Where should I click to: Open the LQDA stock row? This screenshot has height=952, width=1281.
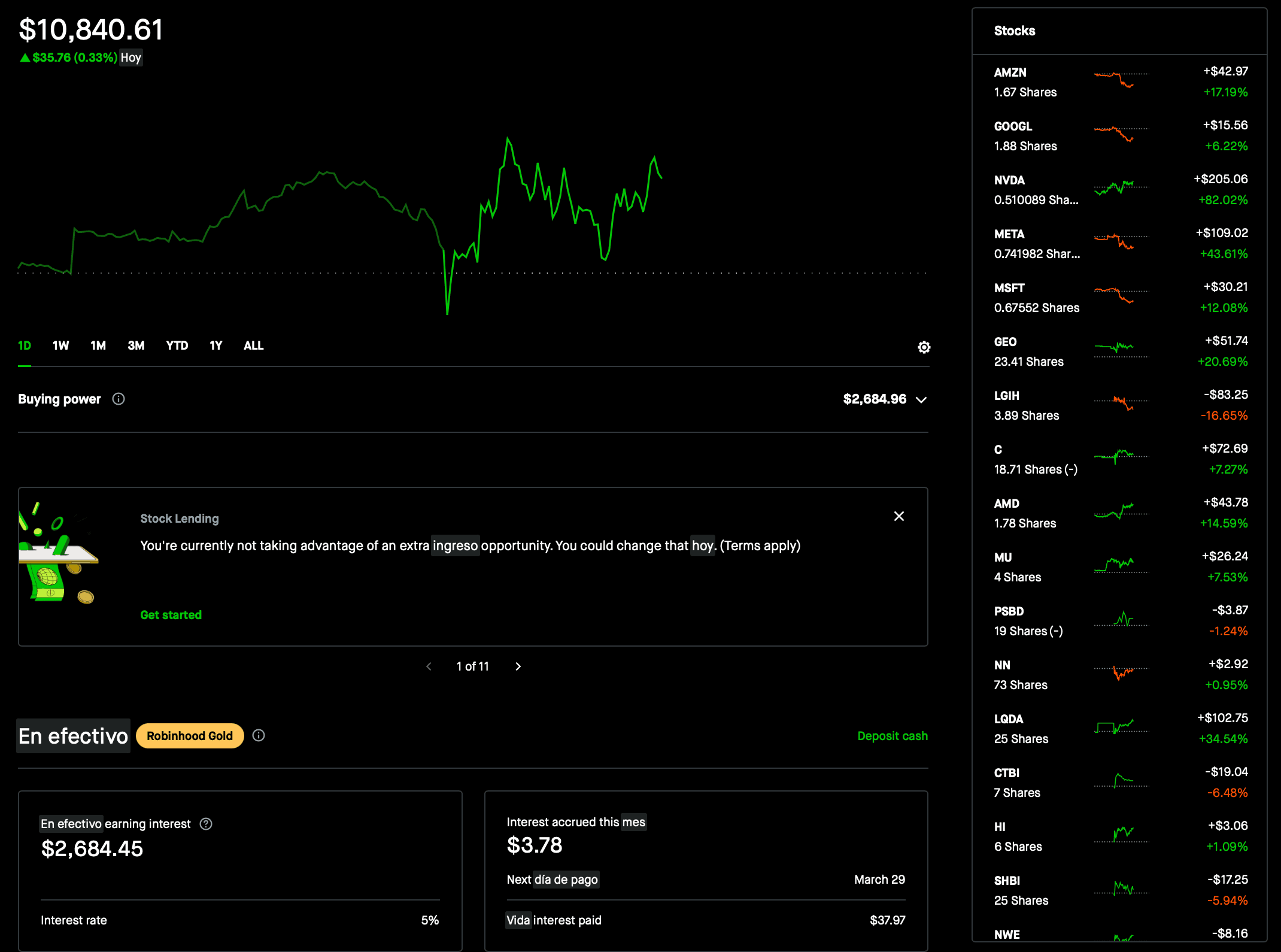1120,729
